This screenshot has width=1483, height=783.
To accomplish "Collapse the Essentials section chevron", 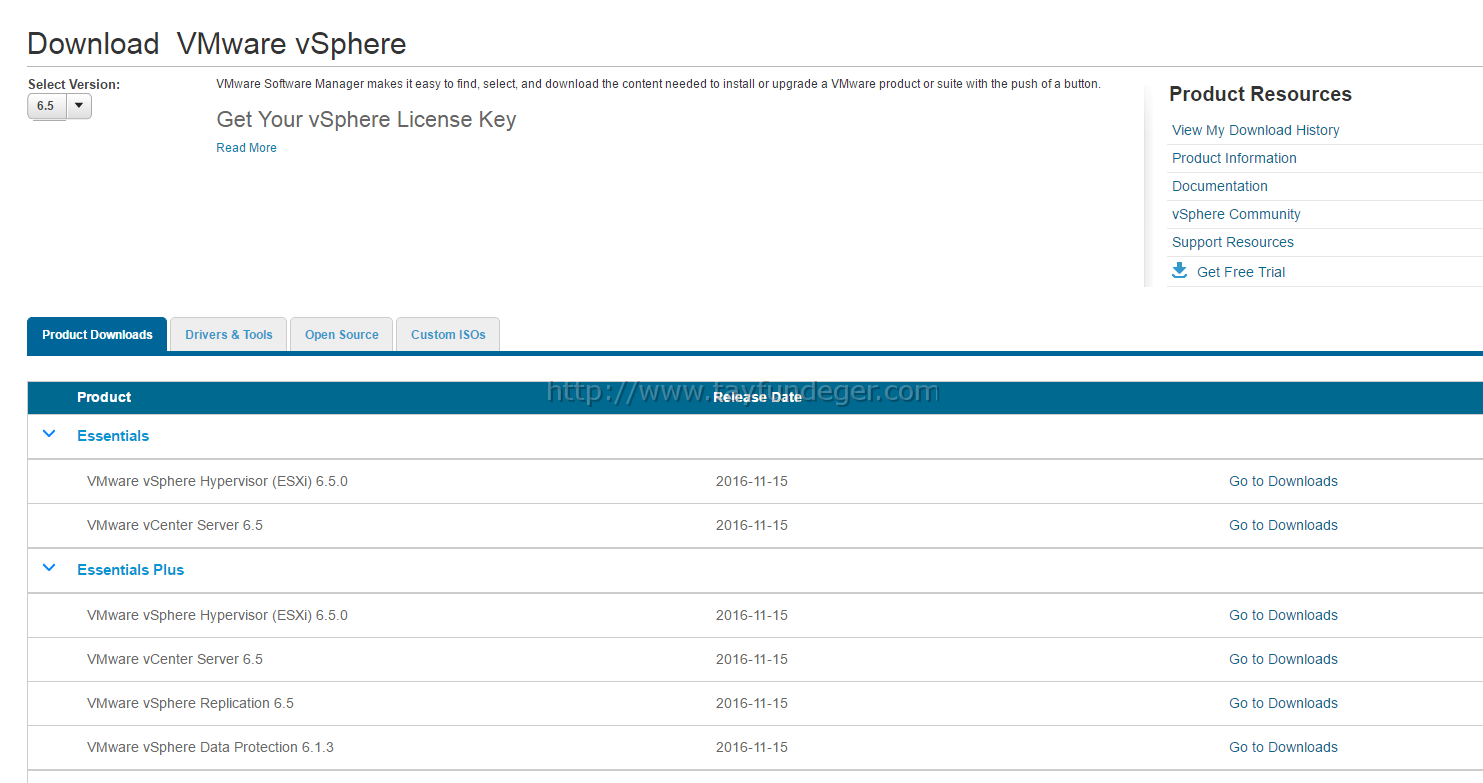I will click(x=49, y=434).
